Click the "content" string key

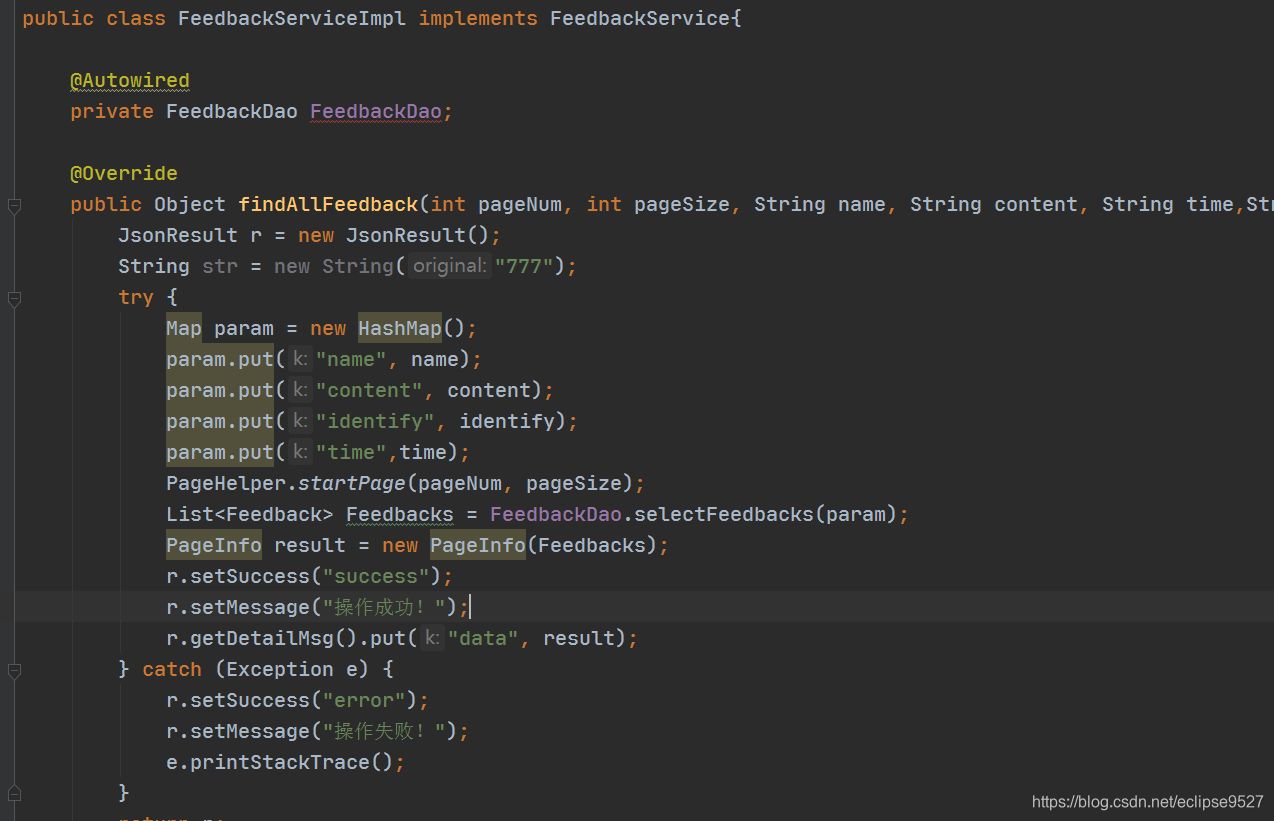[370, 390]
